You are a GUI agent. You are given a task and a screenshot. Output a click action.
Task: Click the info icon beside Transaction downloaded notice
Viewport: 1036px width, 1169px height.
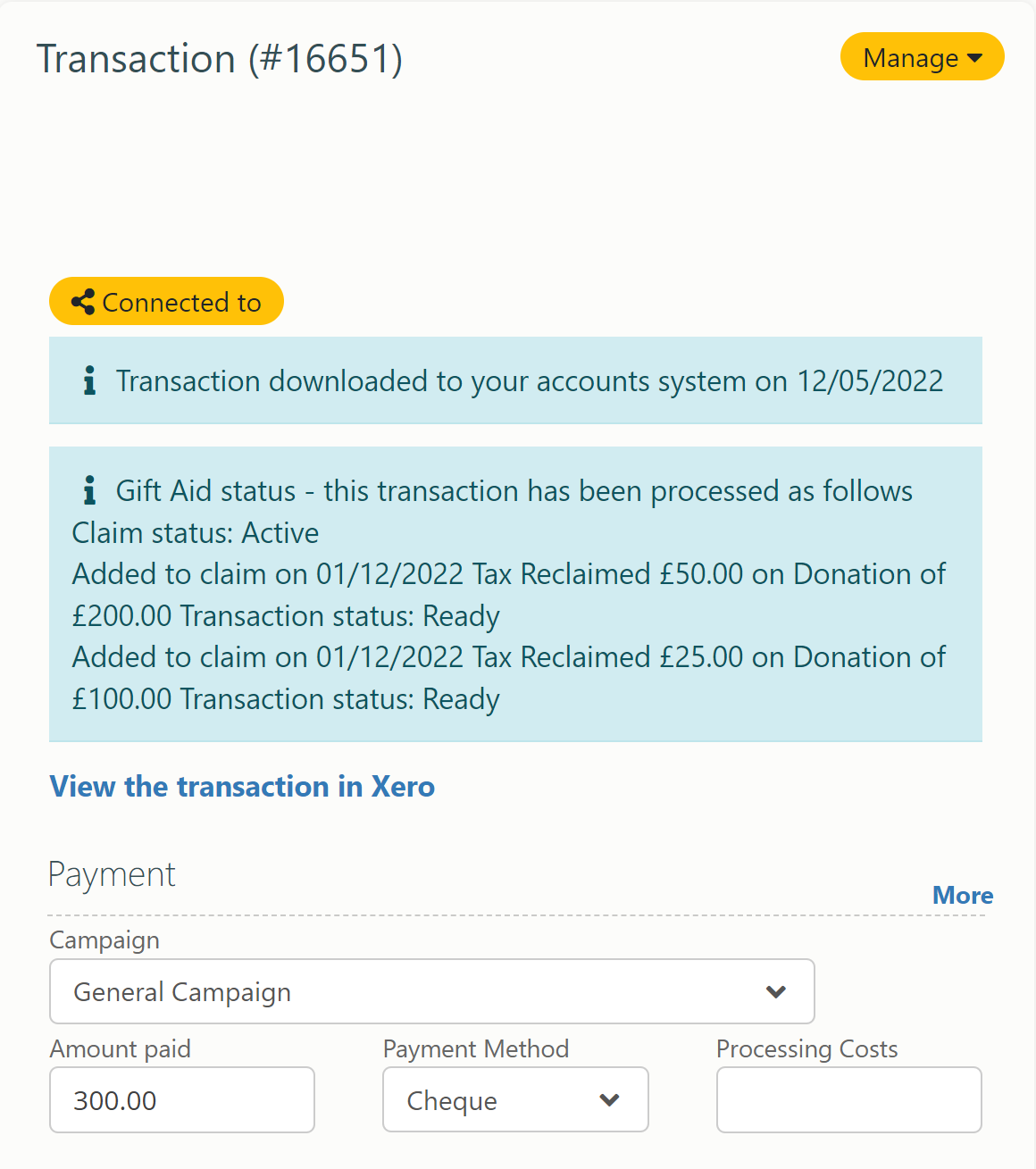click(x=89, y=381)
